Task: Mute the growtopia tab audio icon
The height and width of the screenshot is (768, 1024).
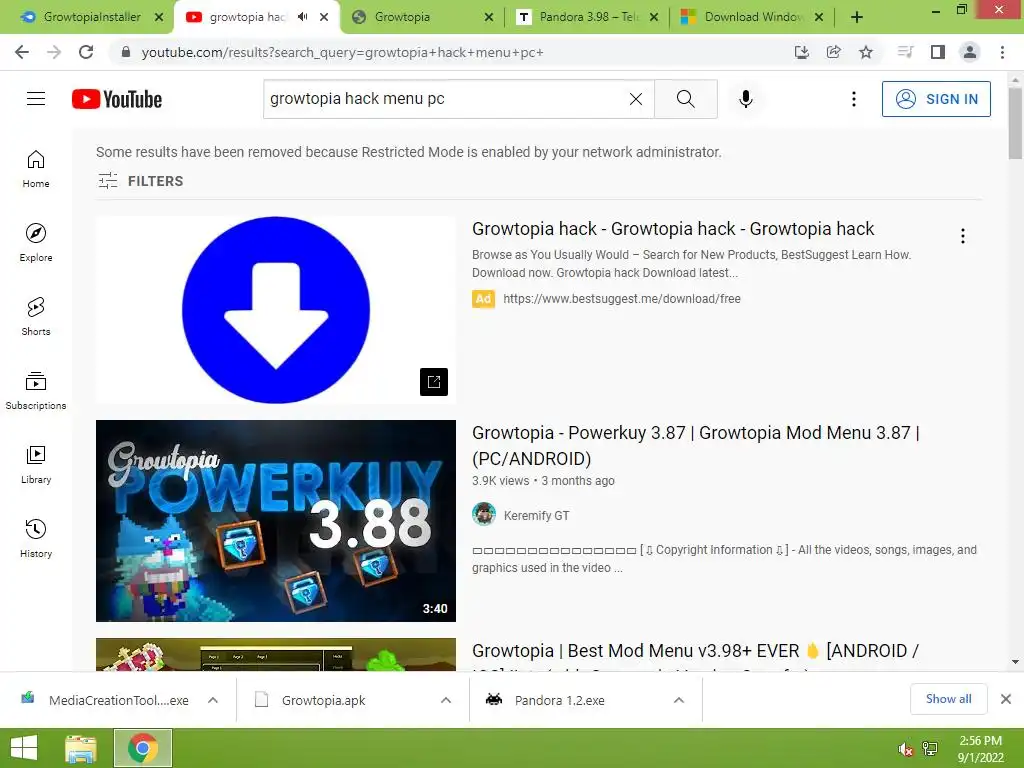Action: pos(302,17)
